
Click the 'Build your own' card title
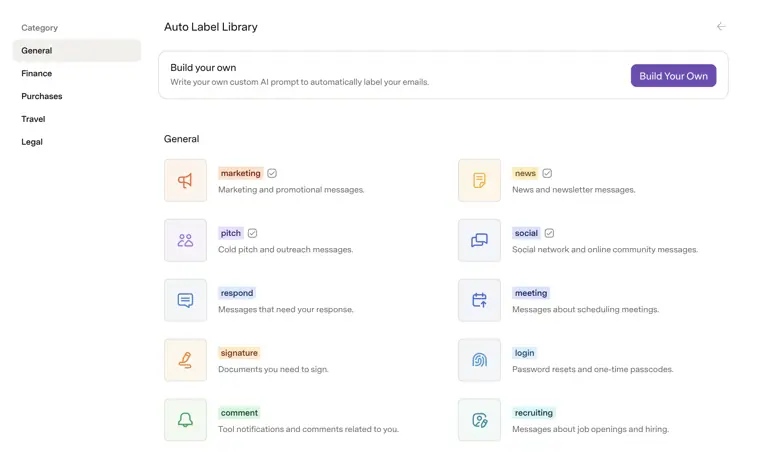pyautogui.click(x=203, y=68)
